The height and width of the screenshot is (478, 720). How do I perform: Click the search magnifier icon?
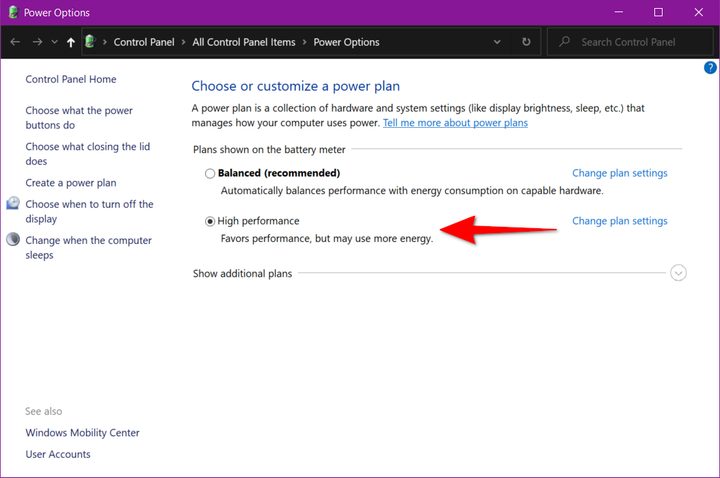(x=564, y=42)
